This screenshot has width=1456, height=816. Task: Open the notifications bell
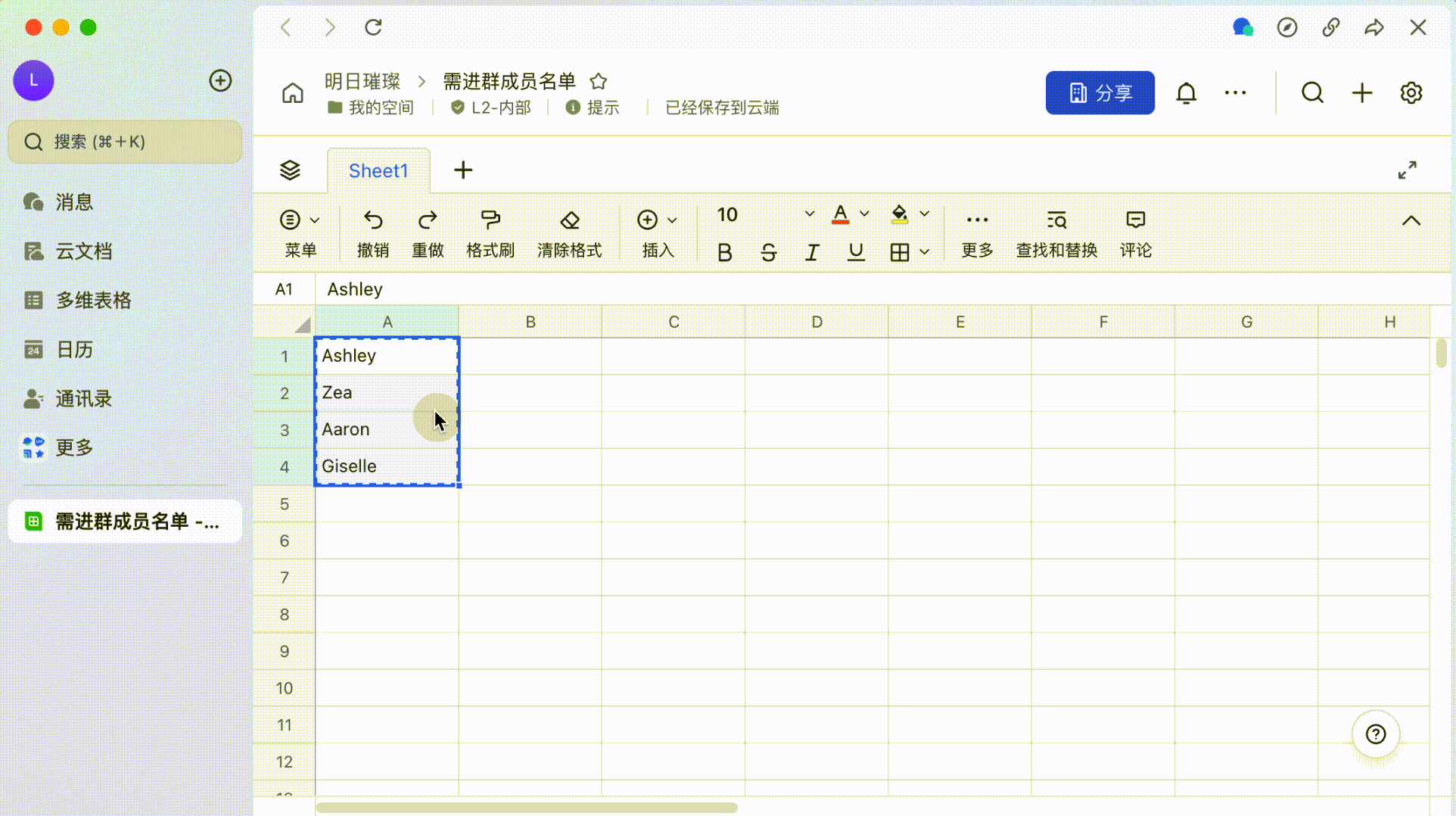1187,93
